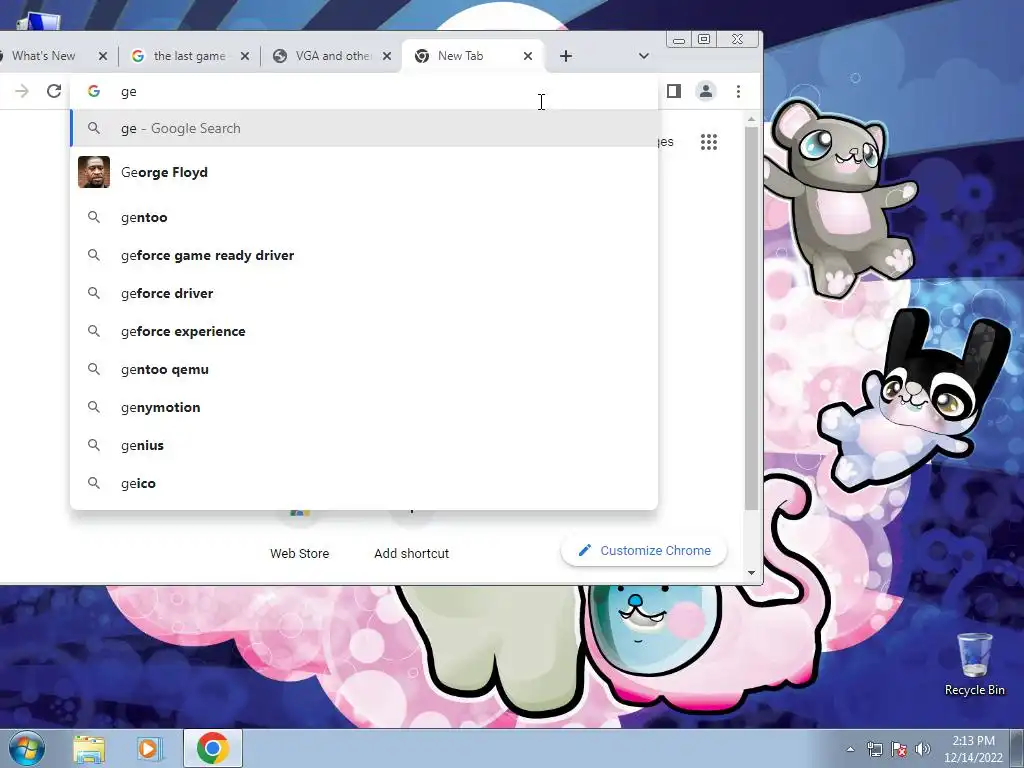
Task: Click the taskbar clock showing 2:13 PM
Action: coord(973,749)
